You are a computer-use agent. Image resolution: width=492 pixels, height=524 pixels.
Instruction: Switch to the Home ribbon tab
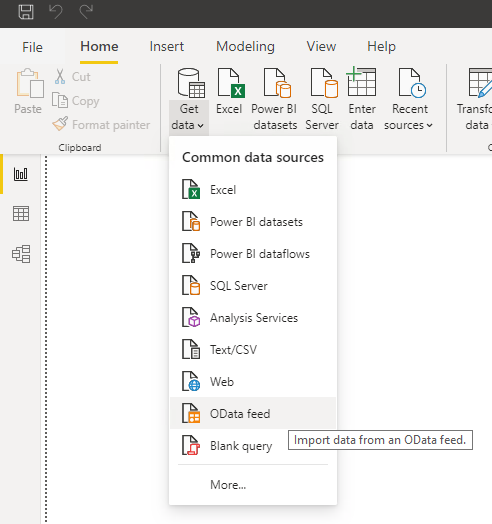(99, 46)
